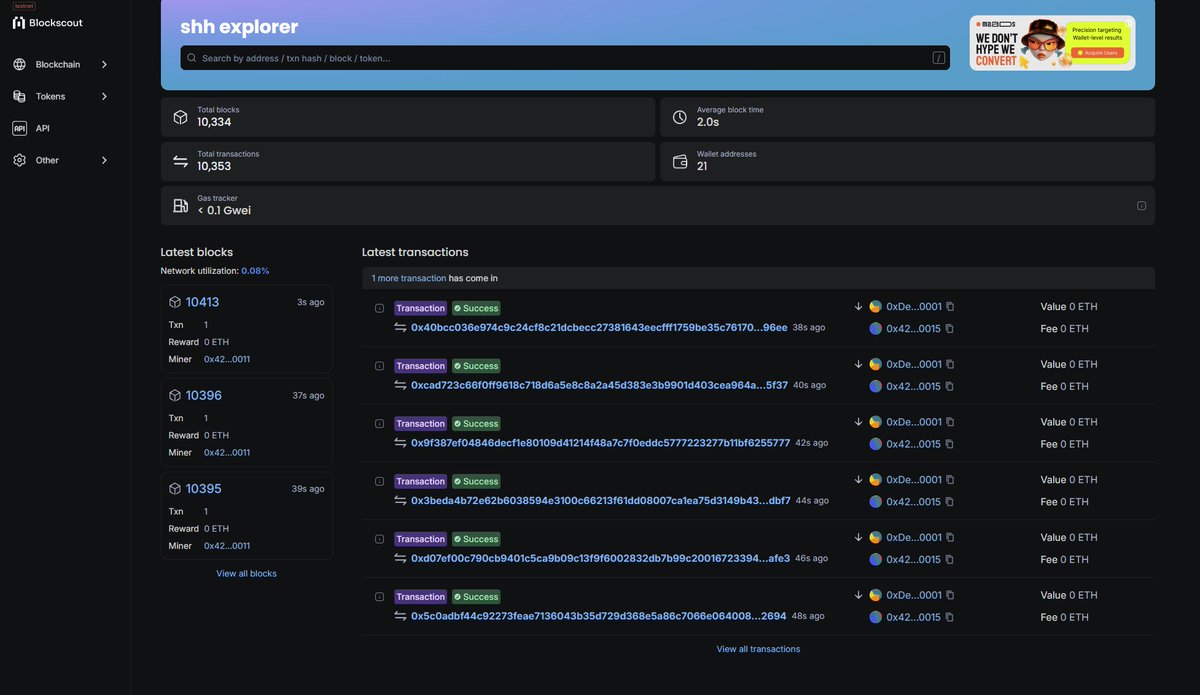Image resolution: width=1200 pixels, height=695 pixels.
Task: Click the Total blocks 10,334 stat card
Action: (x=408, y=117)
